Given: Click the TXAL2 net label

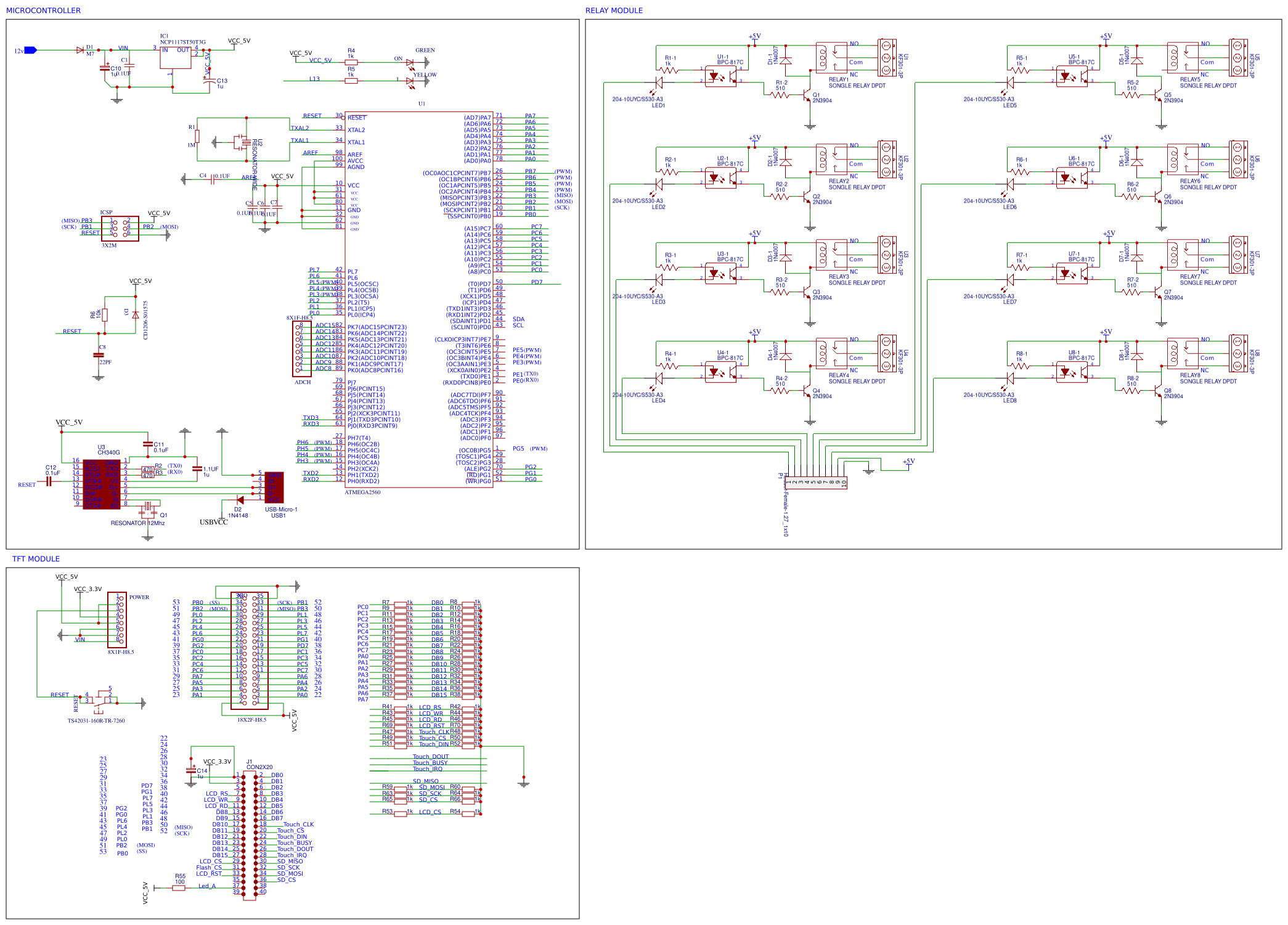Looking at the screenshot, I should 300,128.
